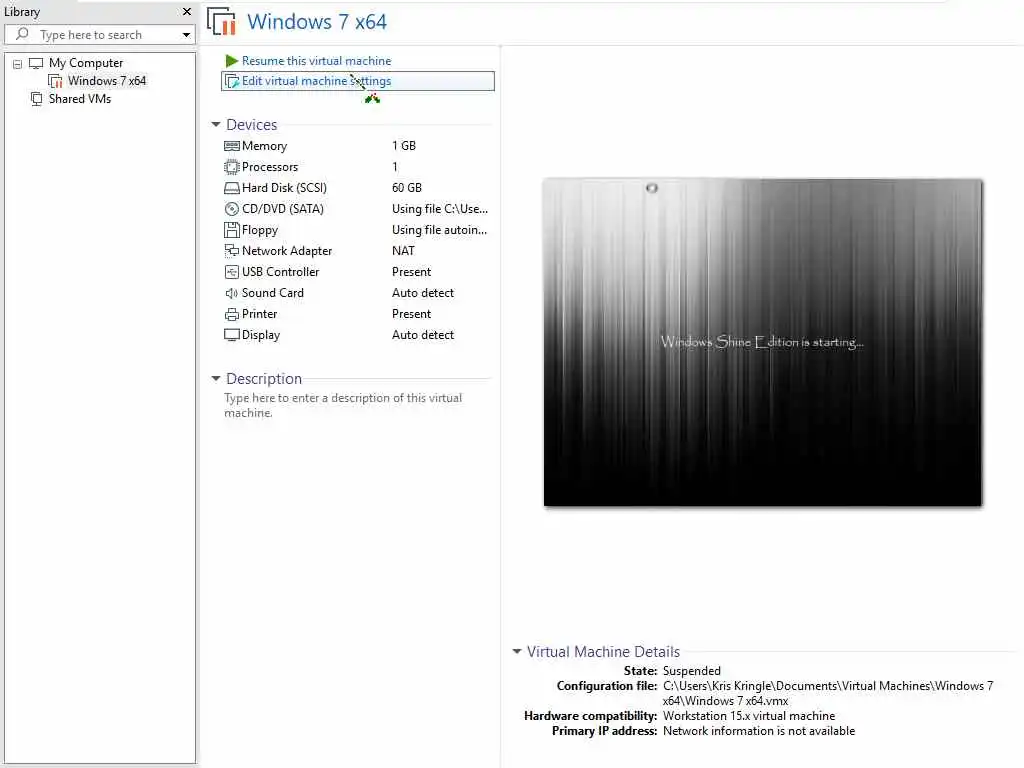Click the VM description text field
Image resolution: width=1024 pixels, height=768 pixels.
343,406
